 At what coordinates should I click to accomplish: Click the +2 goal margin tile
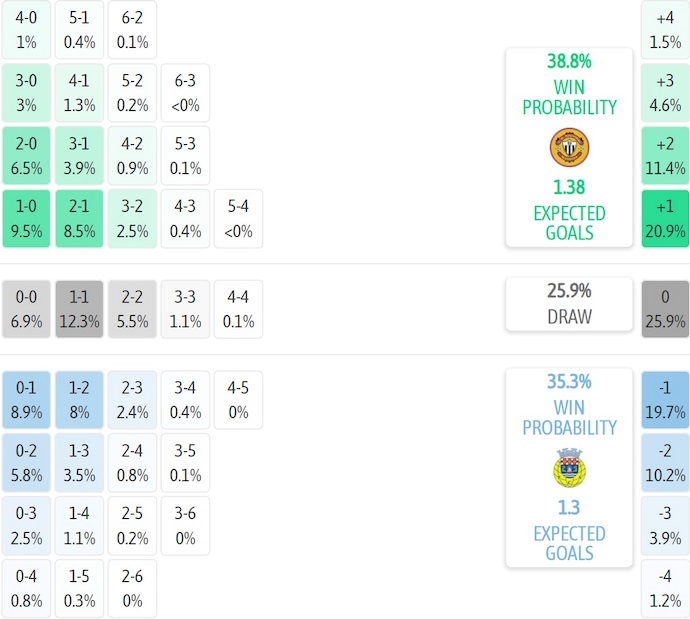pos(665,155)
